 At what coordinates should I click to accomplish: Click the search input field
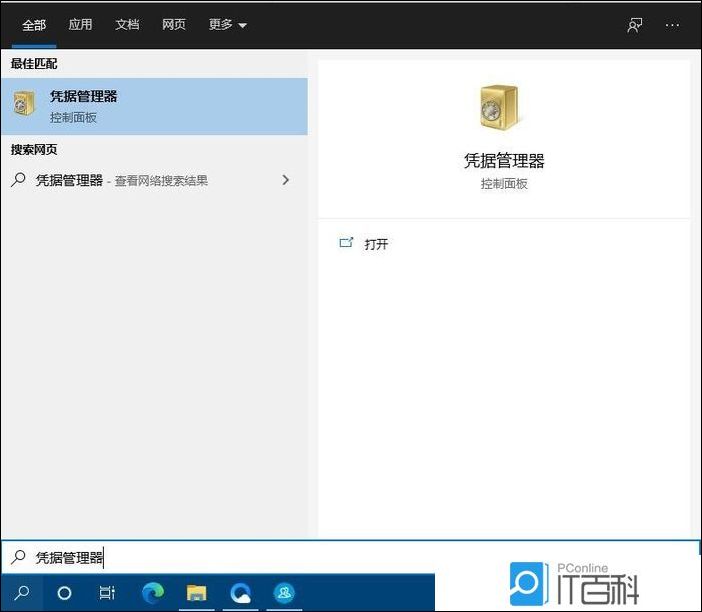[350, 557]
